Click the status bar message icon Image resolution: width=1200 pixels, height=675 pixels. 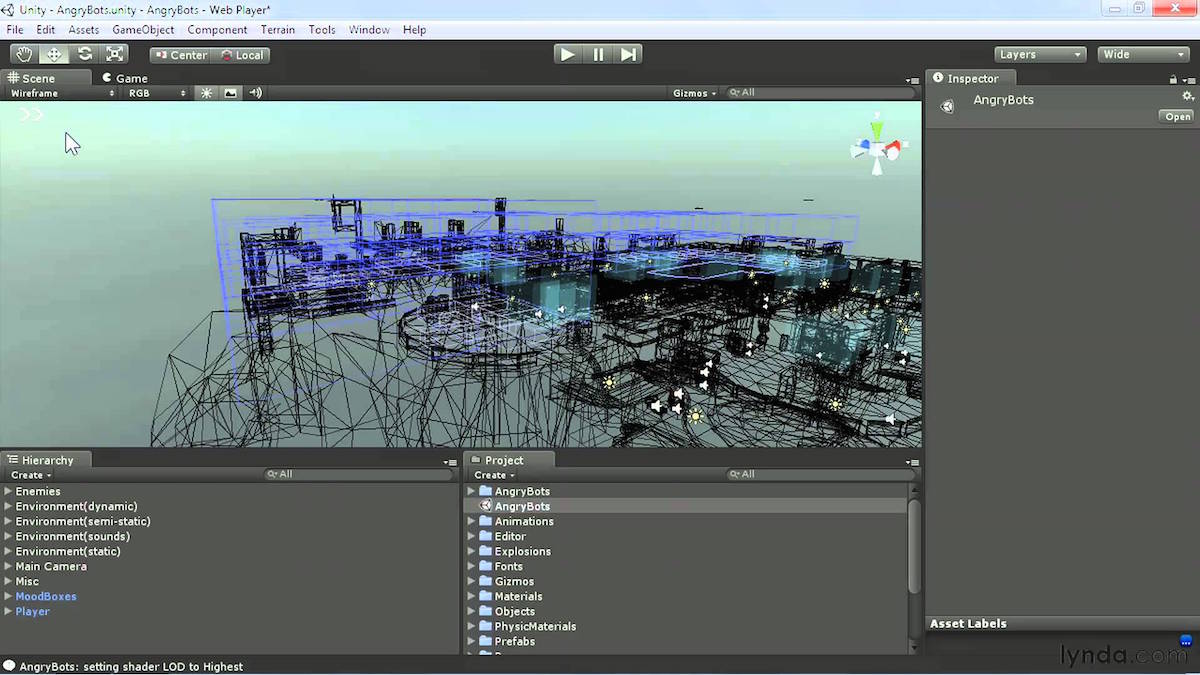coord(9,666)
